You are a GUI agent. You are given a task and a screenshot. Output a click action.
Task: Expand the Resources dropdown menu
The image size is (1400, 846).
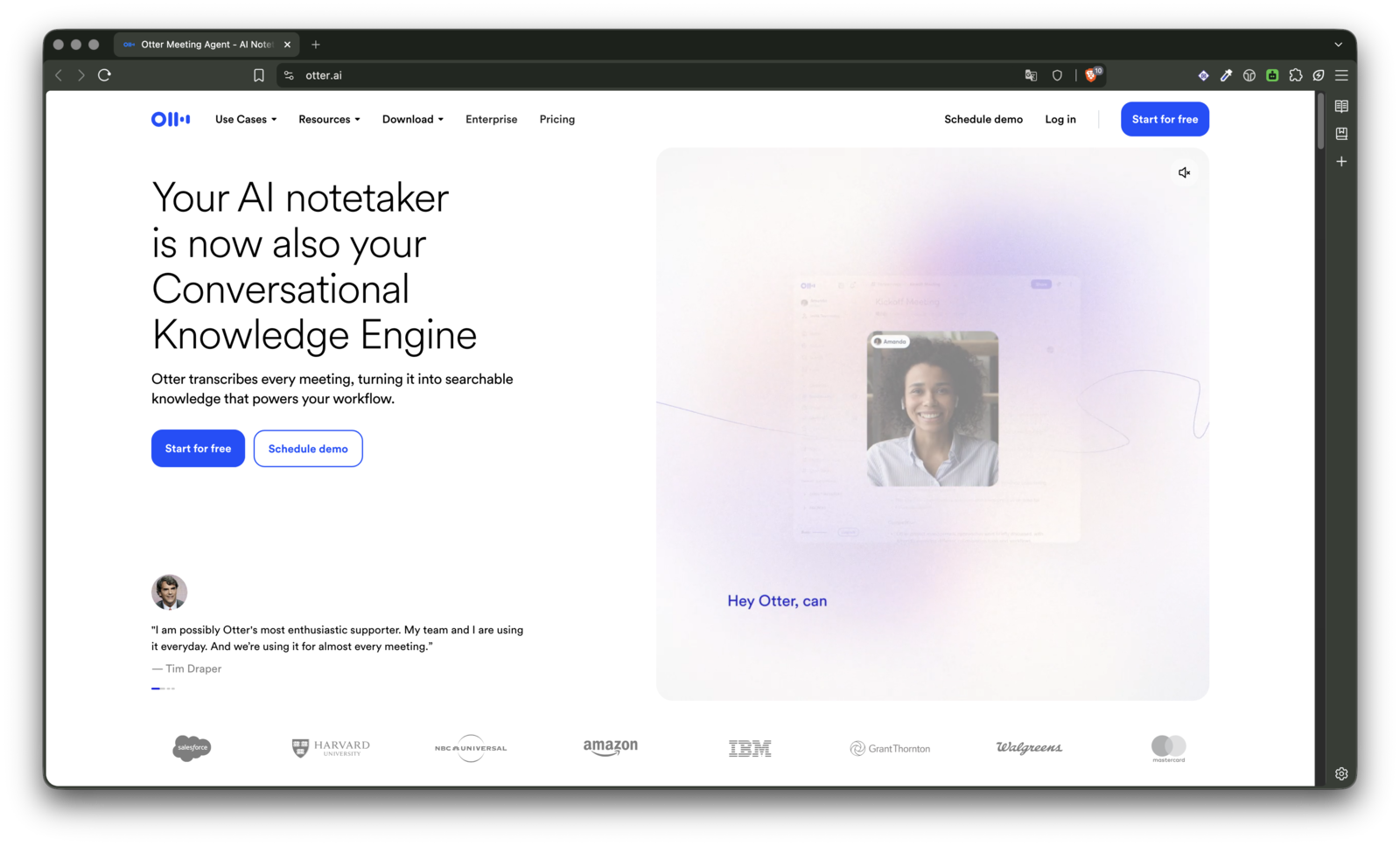[x=329, y=119]
